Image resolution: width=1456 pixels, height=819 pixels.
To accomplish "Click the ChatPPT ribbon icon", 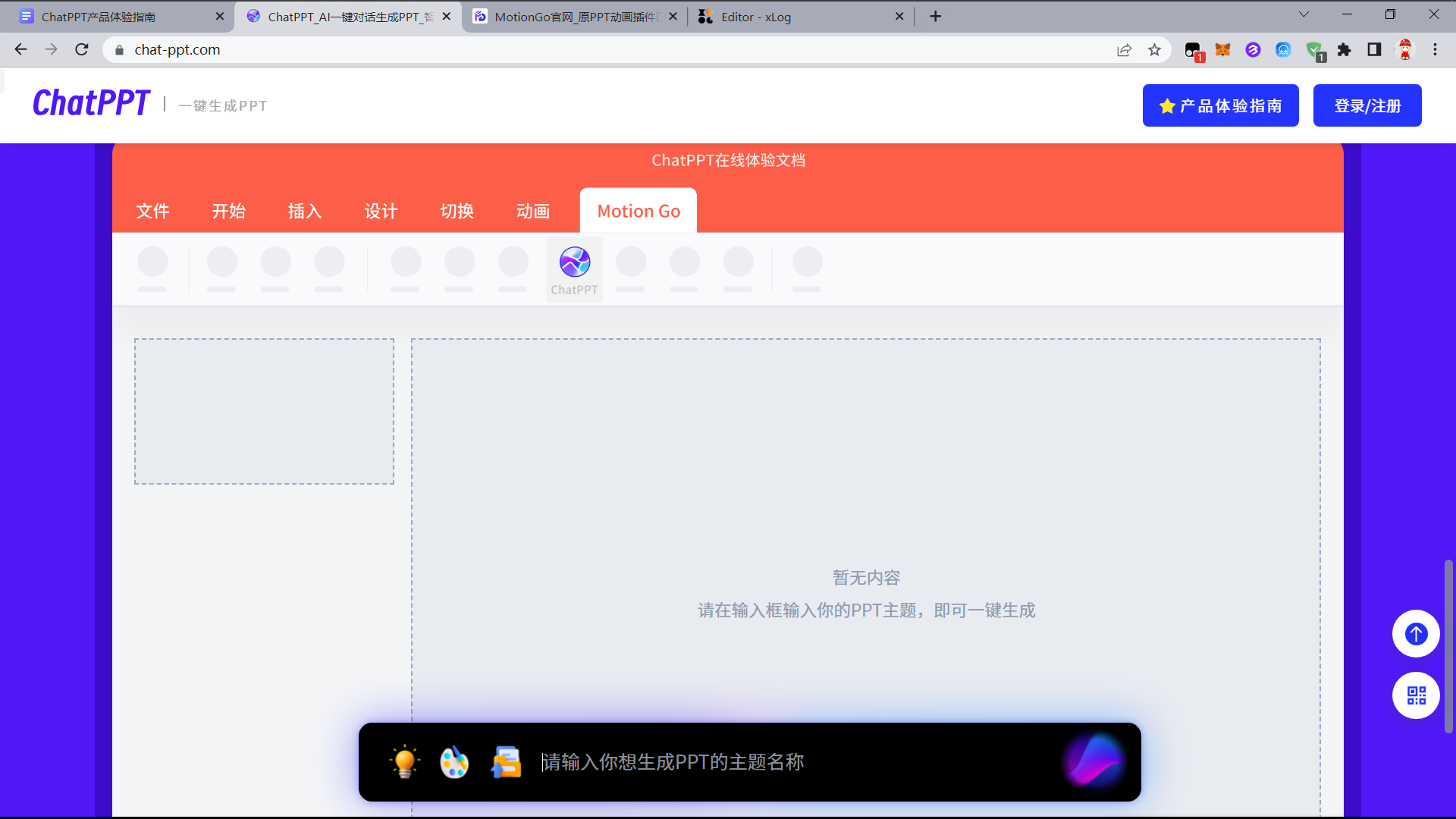I will [574, 262].
